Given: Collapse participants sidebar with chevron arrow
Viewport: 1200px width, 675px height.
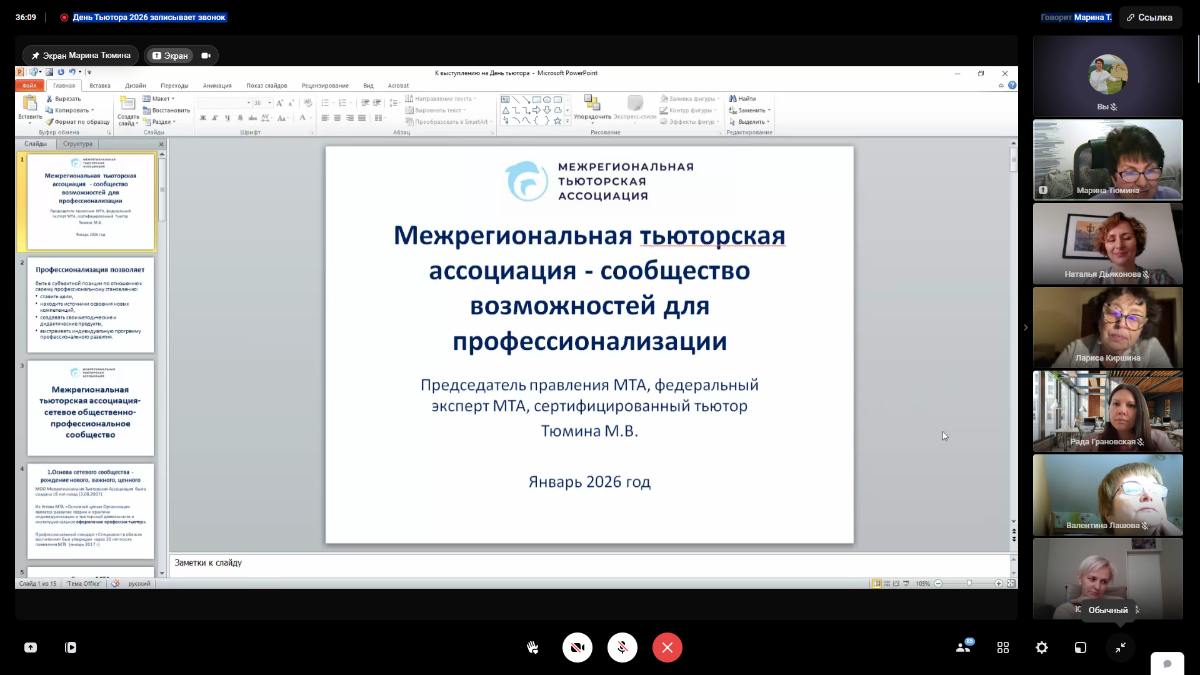Looking at the screenshot, I should click(x=1025, y=327).
